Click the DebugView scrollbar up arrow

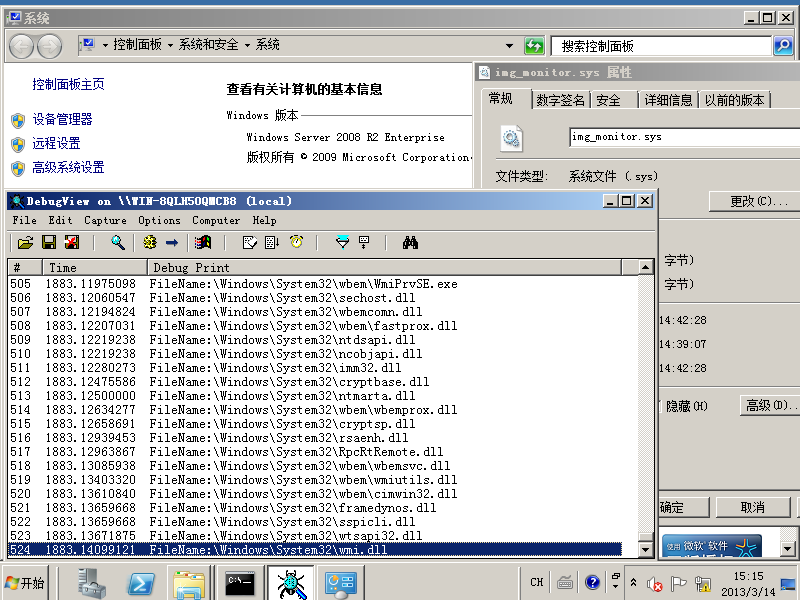click(x=645, y=267)
